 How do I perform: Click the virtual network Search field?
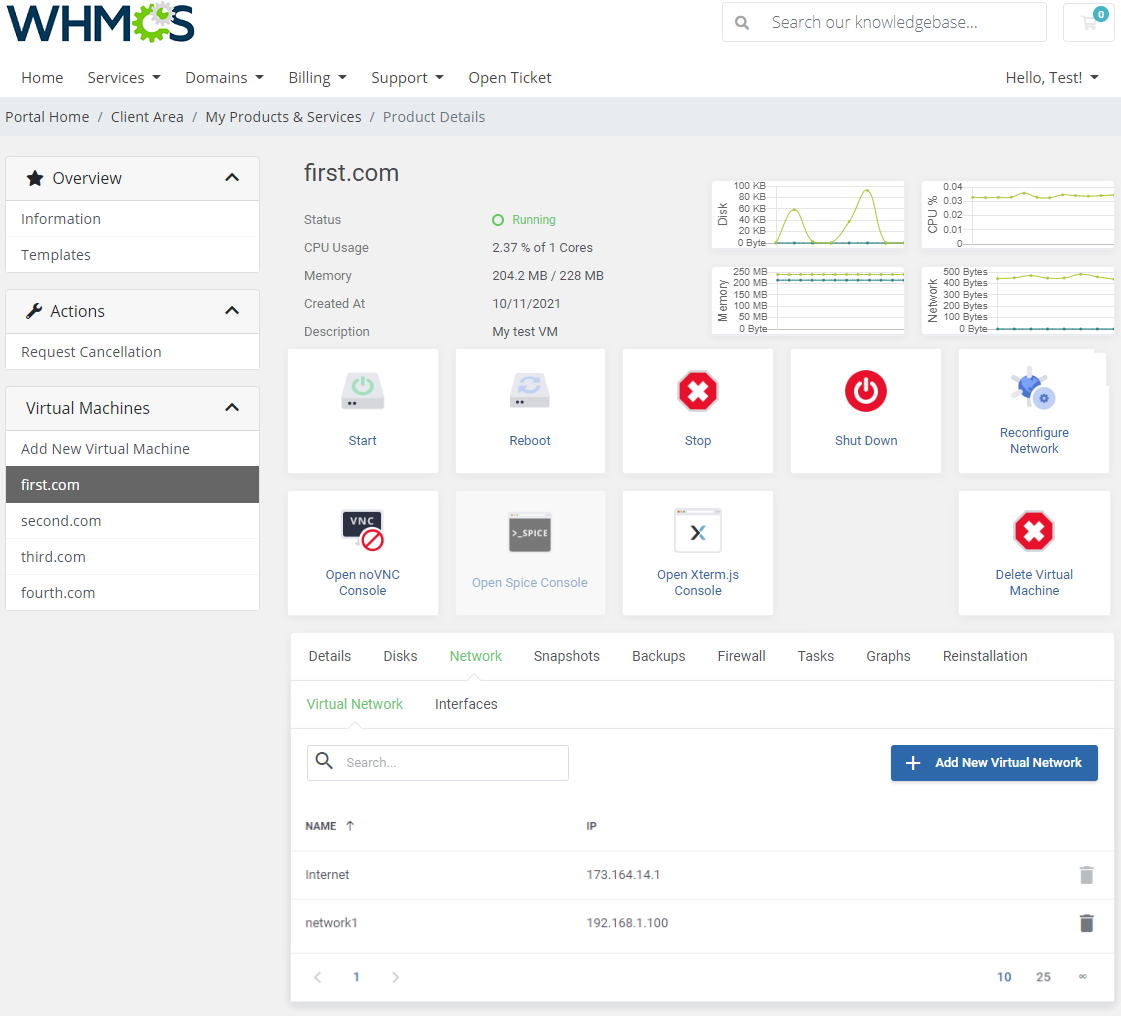(x=438, y=763)
